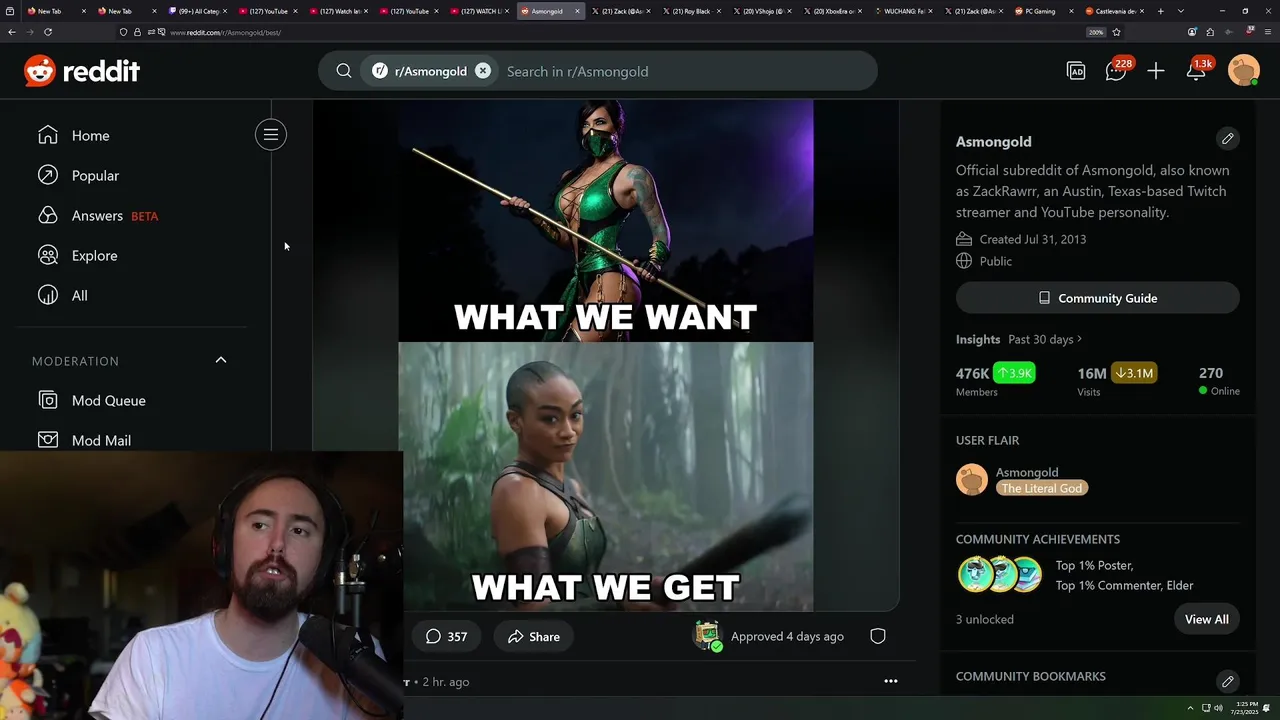Click the Popular arrow icon
This screenshot has height=720, width=1280.
point(48,175)
